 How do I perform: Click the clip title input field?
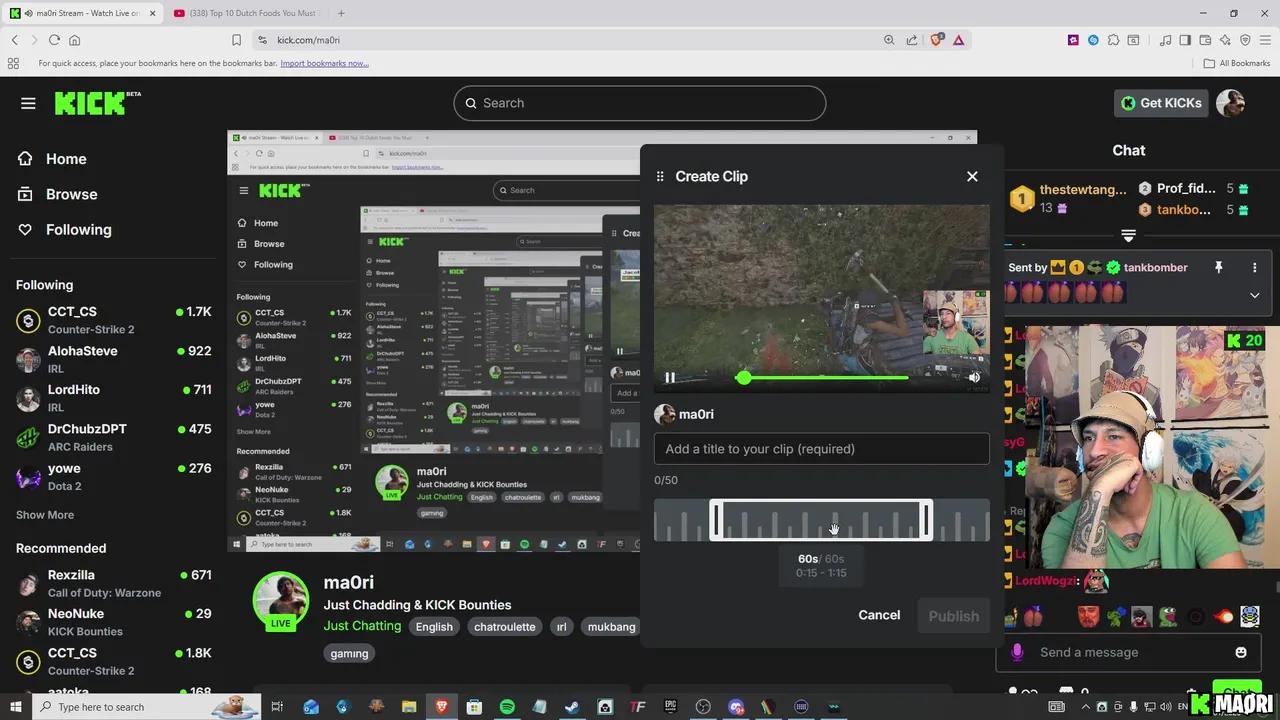tap(822, 449)
